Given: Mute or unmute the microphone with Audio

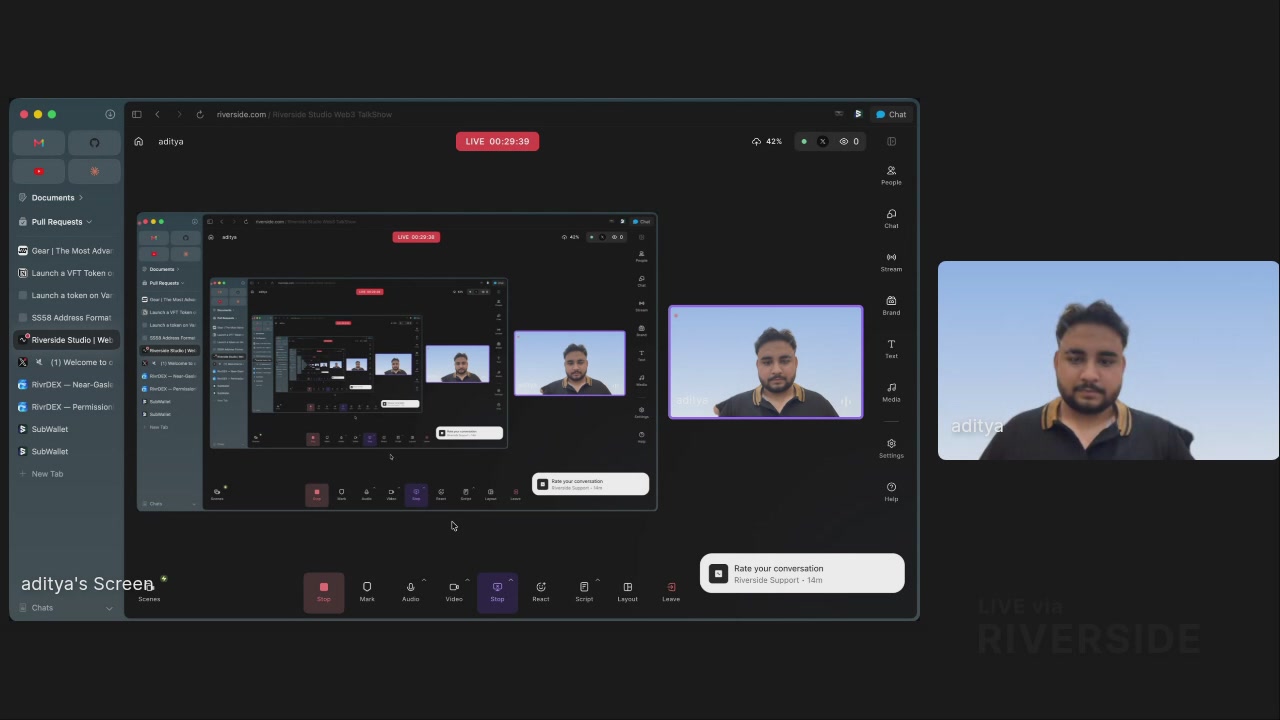Looking at the screenshot, I should (410, 592).
